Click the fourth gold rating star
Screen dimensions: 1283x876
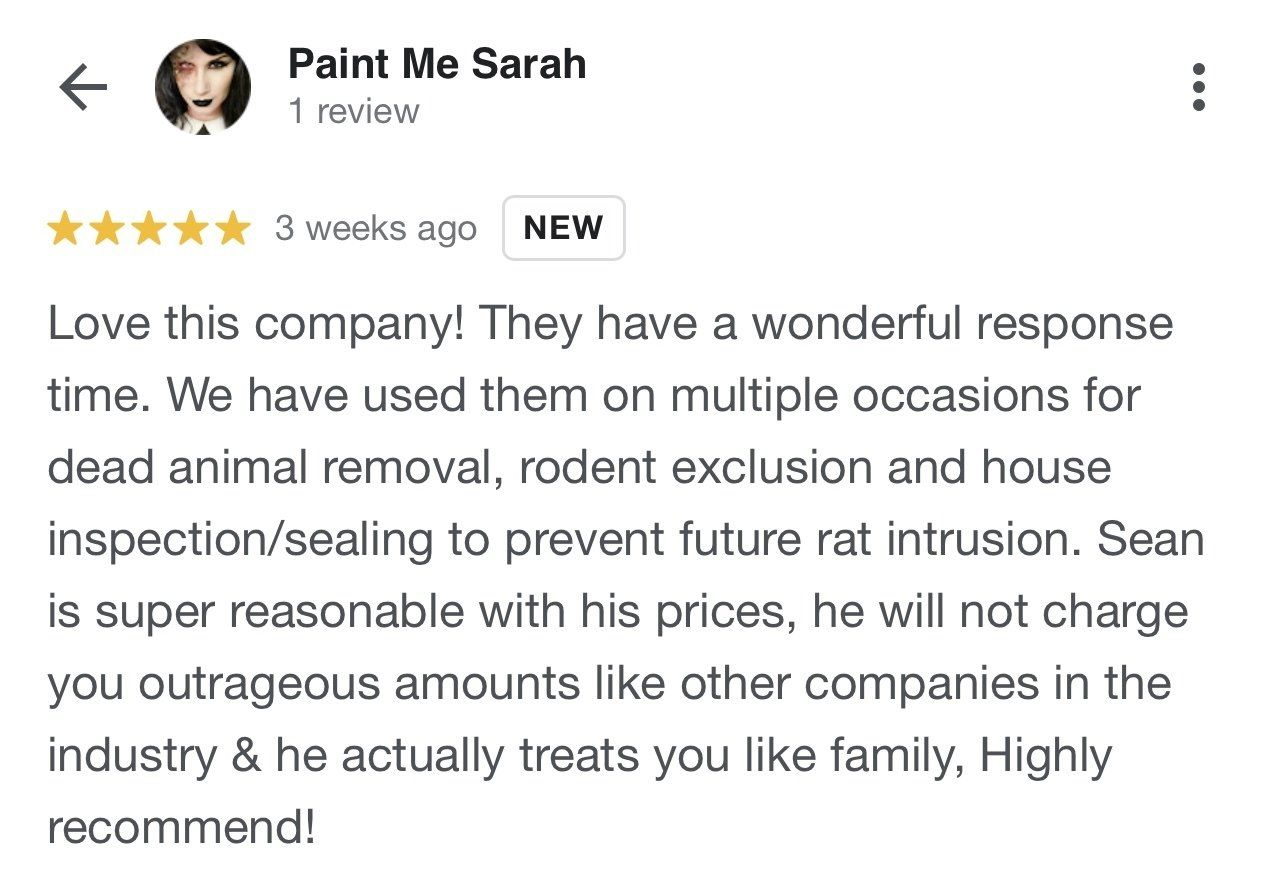(x=190, y=229)
